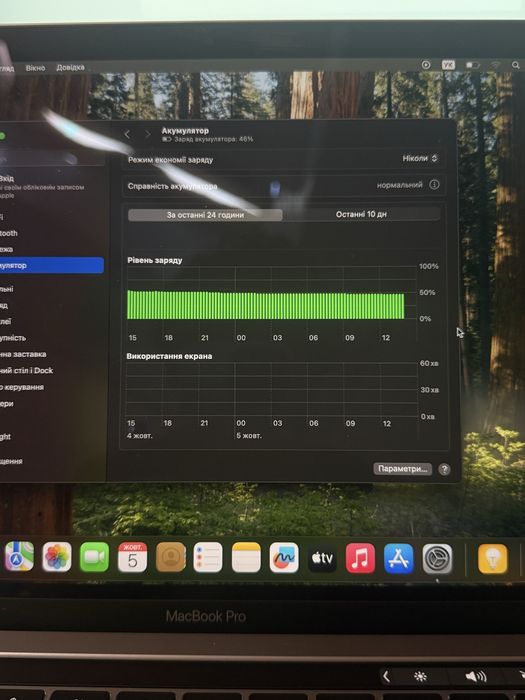Click System Settings gear in Dock

tap(437, 559)
